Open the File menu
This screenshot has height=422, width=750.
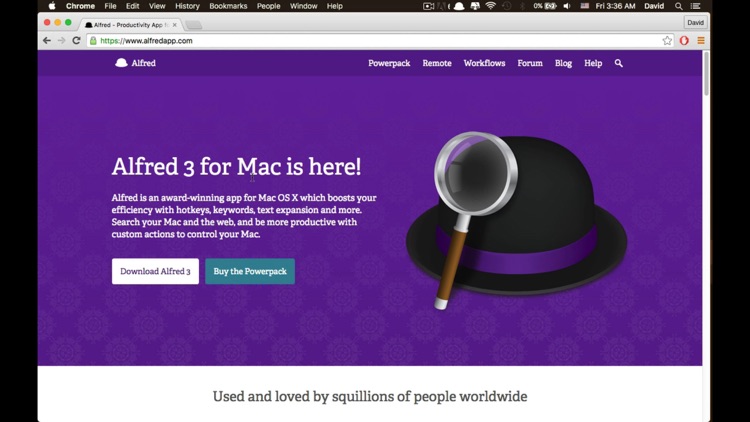pyautogui.click(x=110, y=6)
